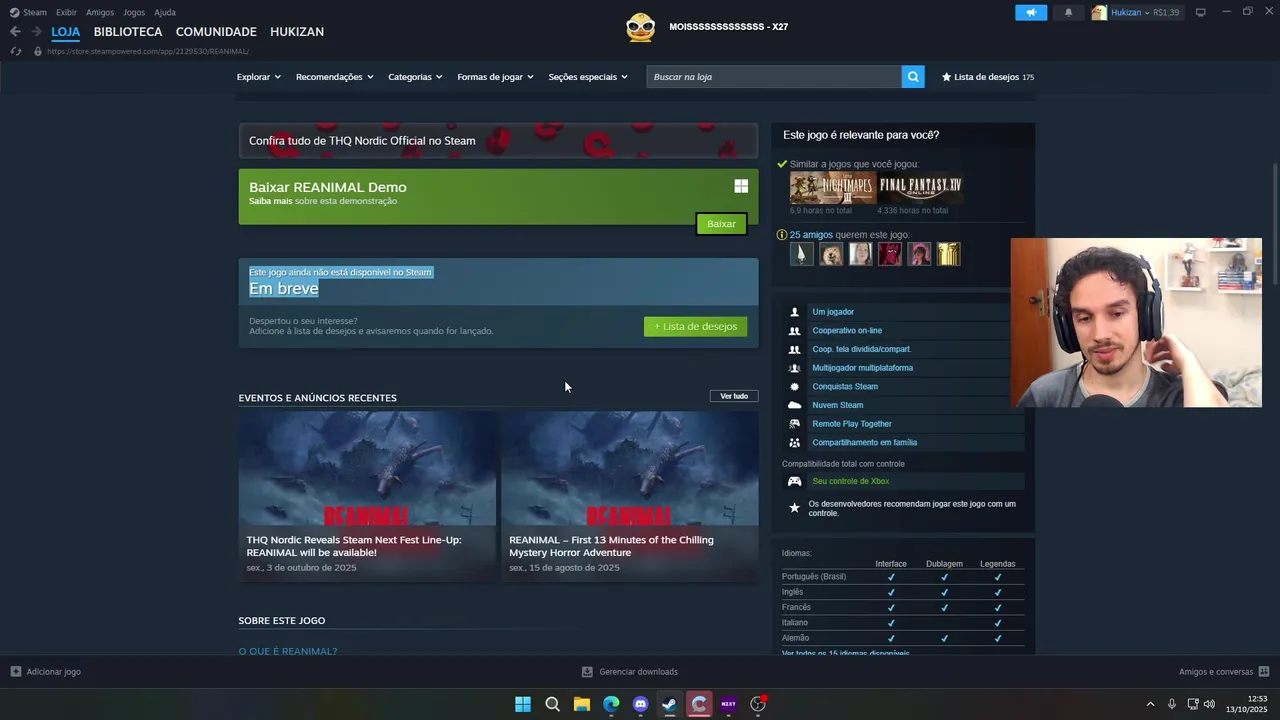The image size is (1280, 720).
Task: Click the Windows platform icon on demo
Action: pos(741,186)
